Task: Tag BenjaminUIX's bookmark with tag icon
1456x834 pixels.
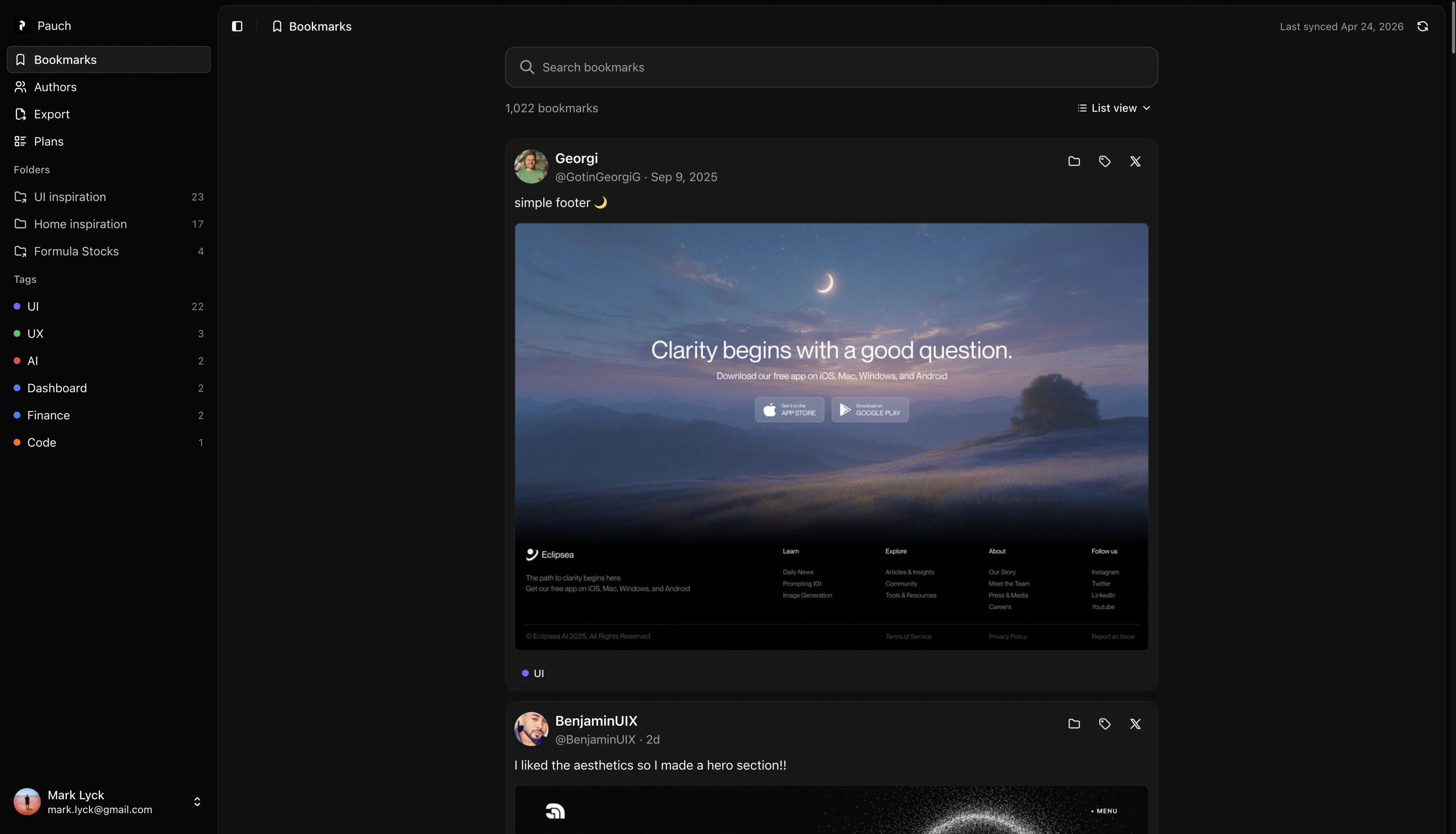Action: (x=1105, y=724)
